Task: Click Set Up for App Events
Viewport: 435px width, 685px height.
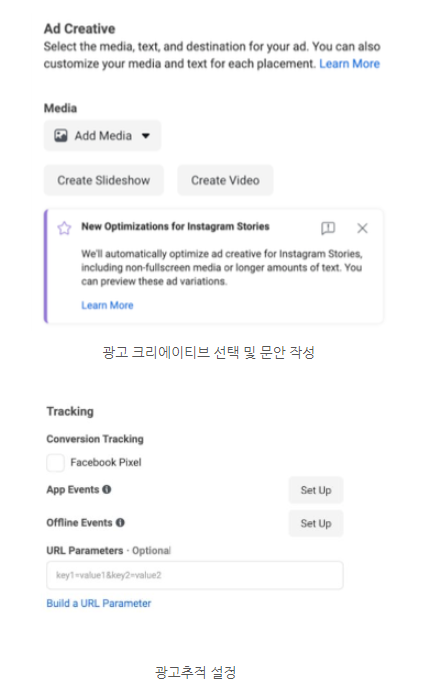Action: click(x=316, y=490)
